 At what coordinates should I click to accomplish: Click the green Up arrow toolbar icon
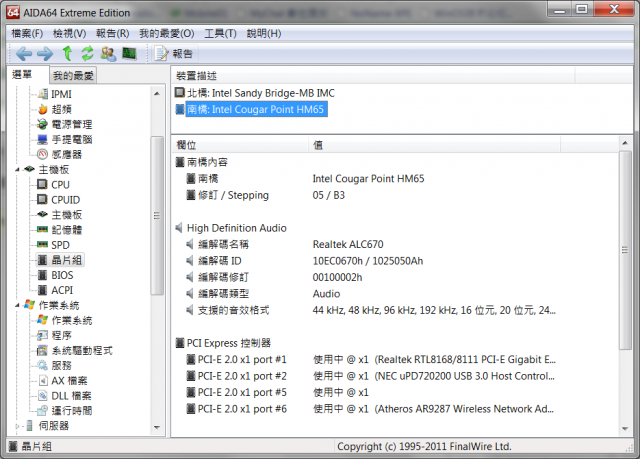point(67,53)
